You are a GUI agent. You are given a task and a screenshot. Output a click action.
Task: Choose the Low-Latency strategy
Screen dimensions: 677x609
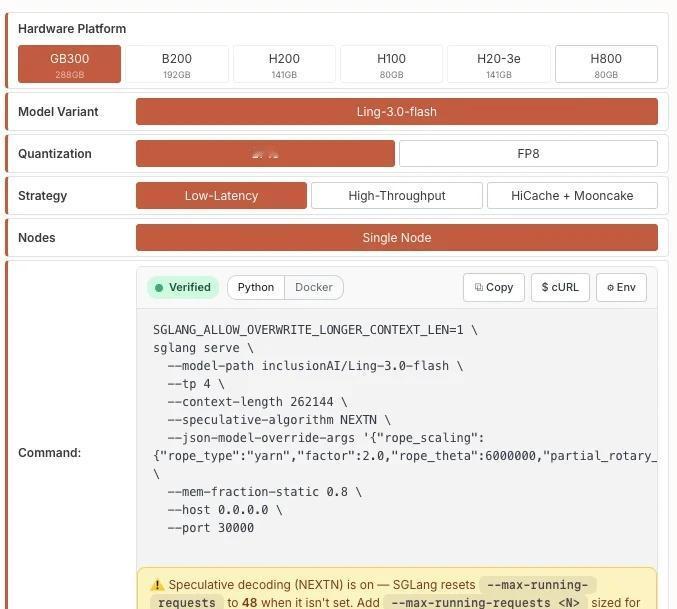[x=221, y=196]
